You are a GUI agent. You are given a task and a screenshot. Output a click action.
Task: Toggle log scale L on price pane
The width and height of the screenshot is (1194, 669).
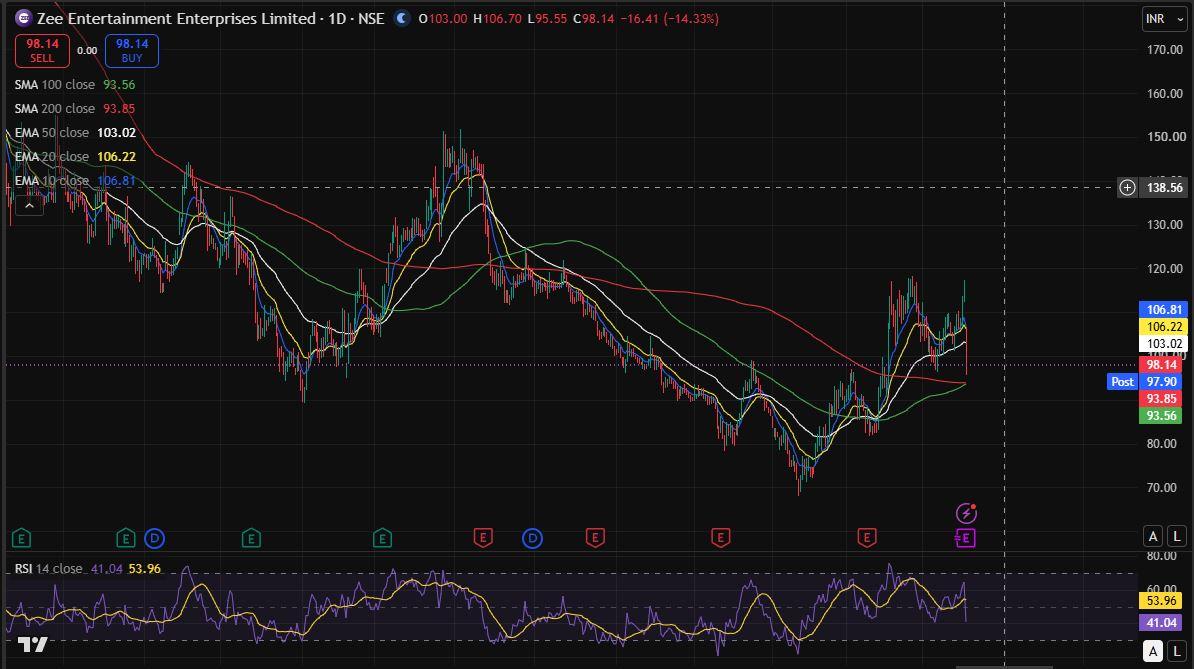point(1176,537)
